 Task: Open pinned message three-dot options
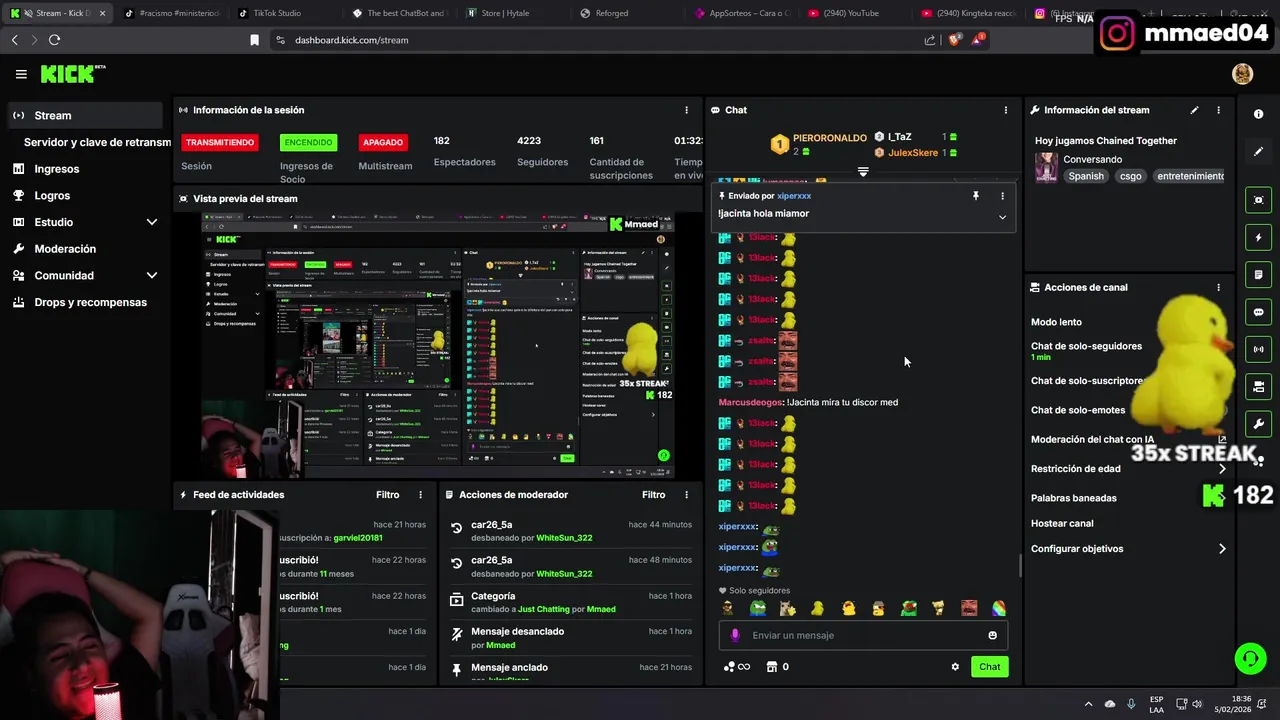point(1002,196)
